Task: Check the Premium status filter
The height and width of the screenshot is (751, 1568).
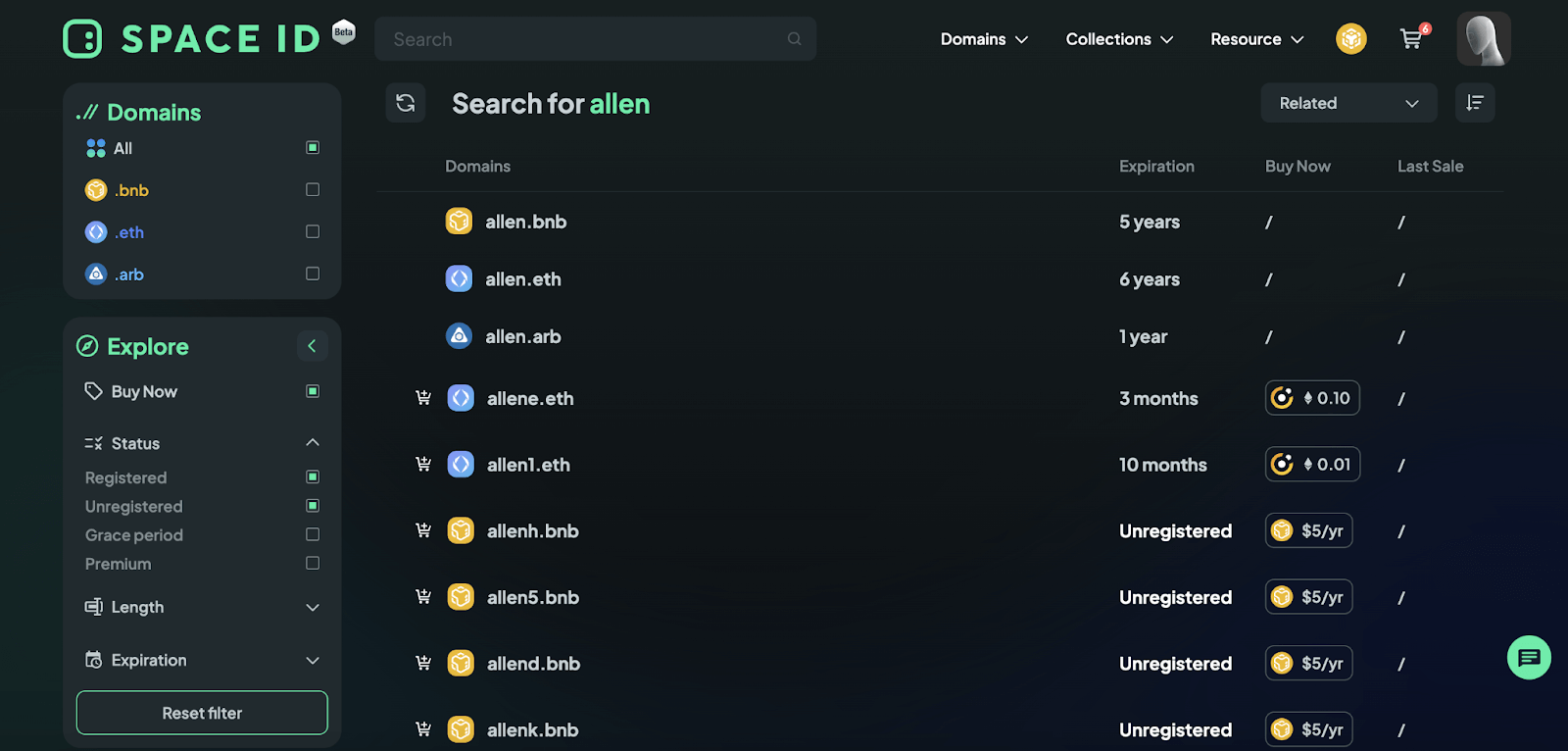Action: 313,563
